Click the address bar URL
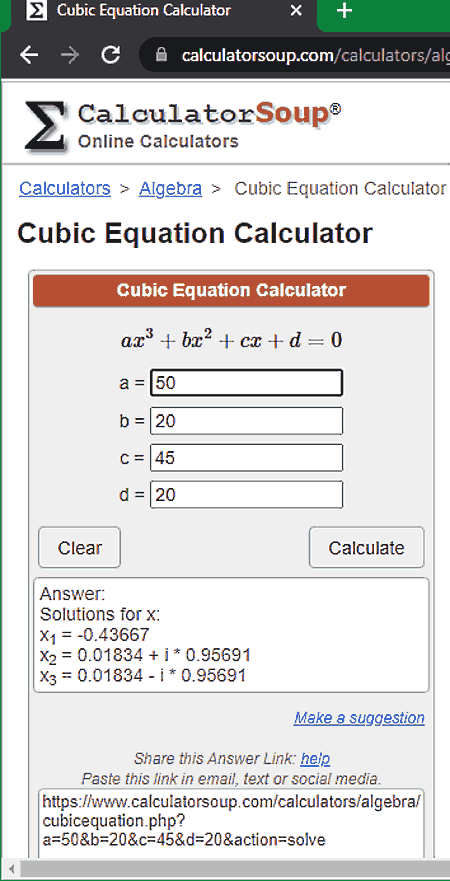Screen dimensions: 450x881 (315, 56)
